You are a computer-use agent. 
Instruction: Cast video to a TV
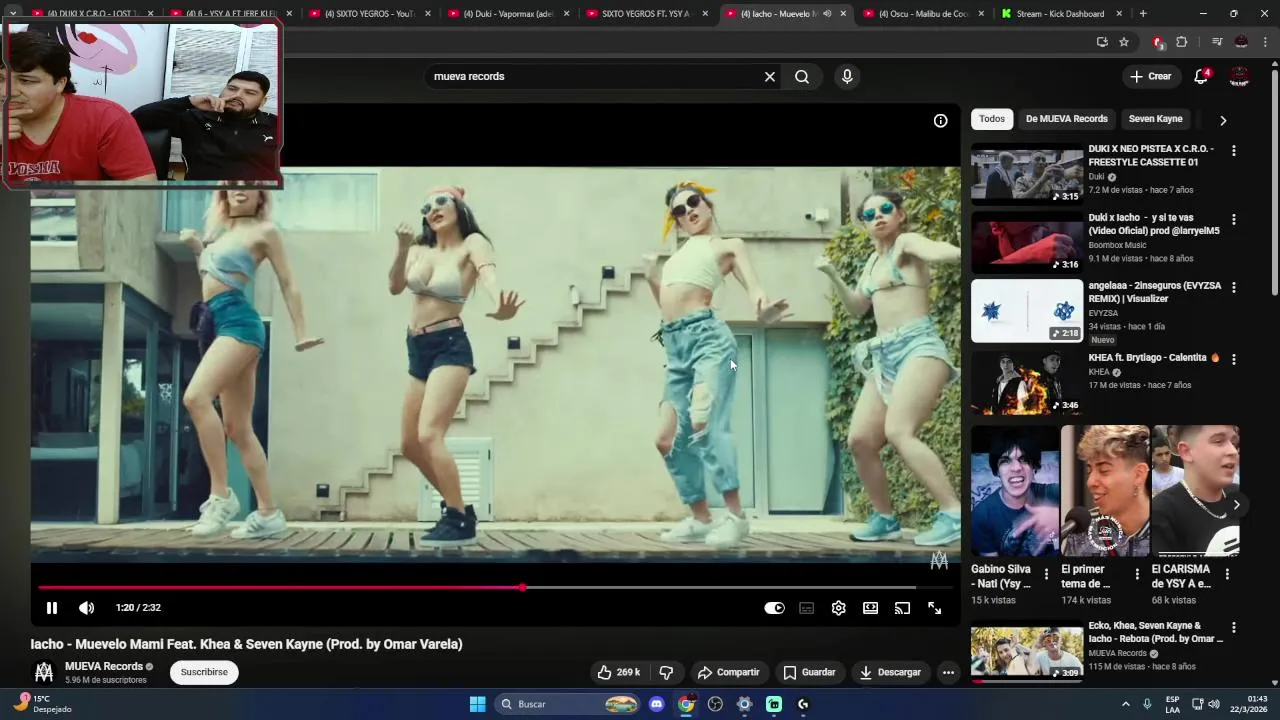point(902,608)
